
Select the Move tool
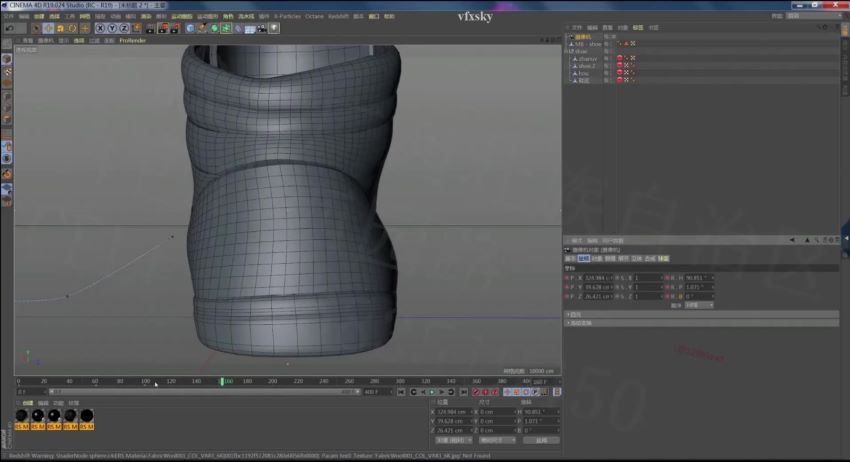click(x=48, y=28)
